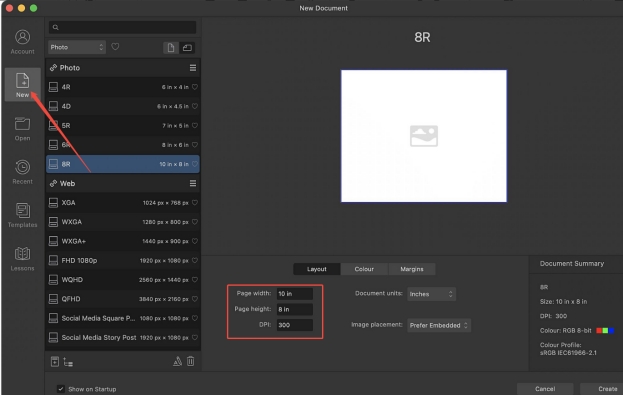Switch to the Colour tab
624x395 pixels.
[364, 269]
